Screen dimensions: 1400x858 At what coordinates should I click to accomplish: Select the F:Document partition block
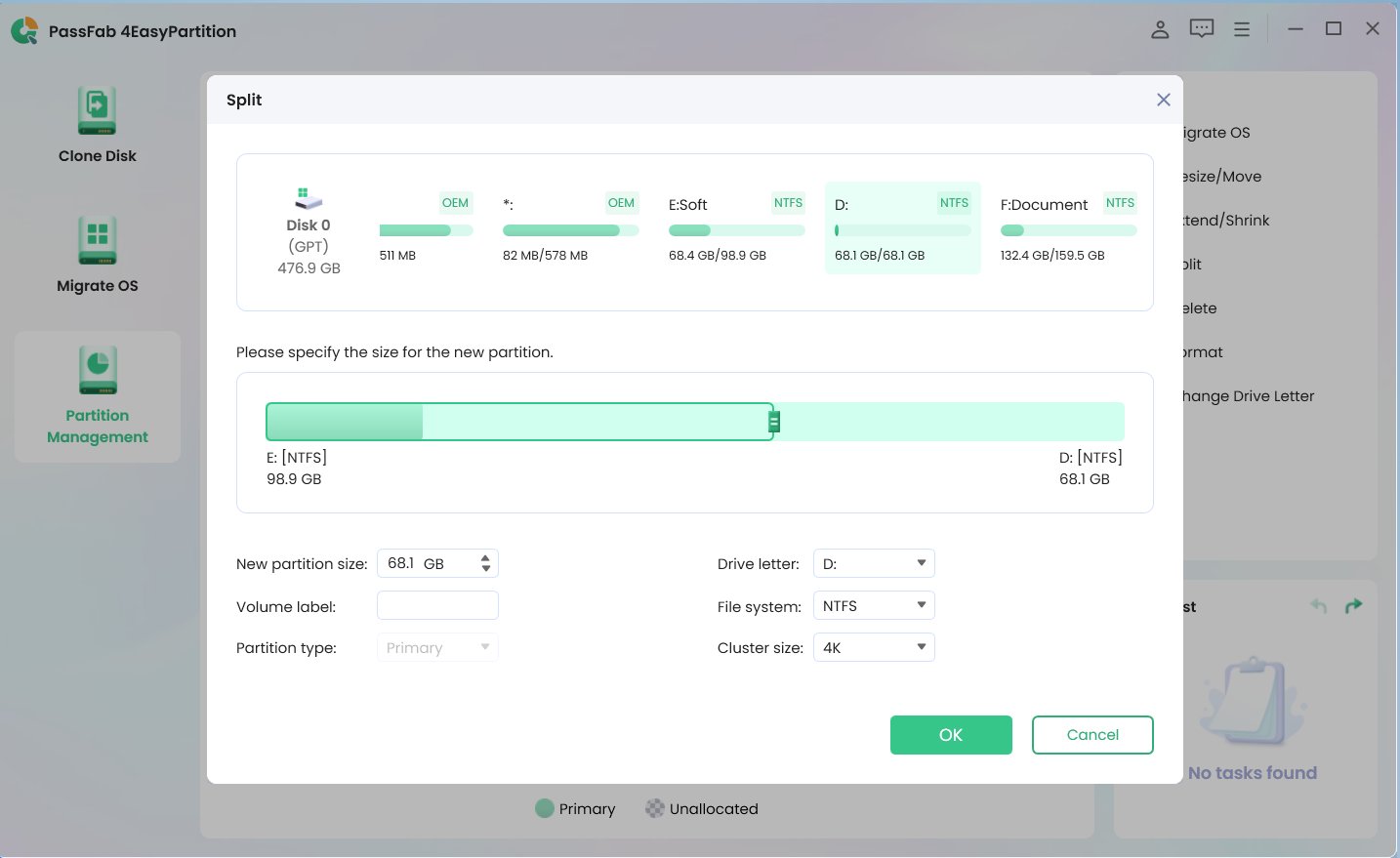(1067, 229)
